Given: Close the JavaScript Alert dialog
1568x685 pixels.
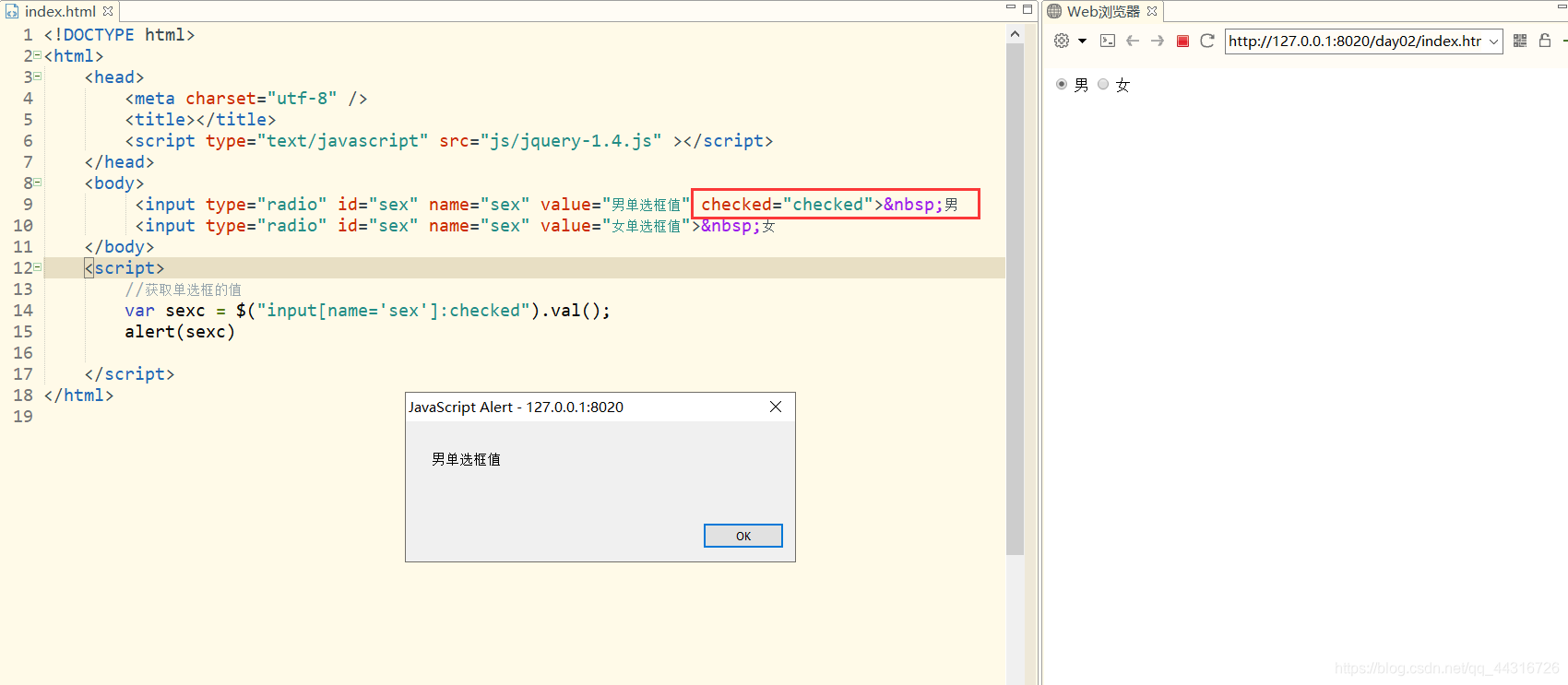Looking at the screenshot, I should pos(776,407).
